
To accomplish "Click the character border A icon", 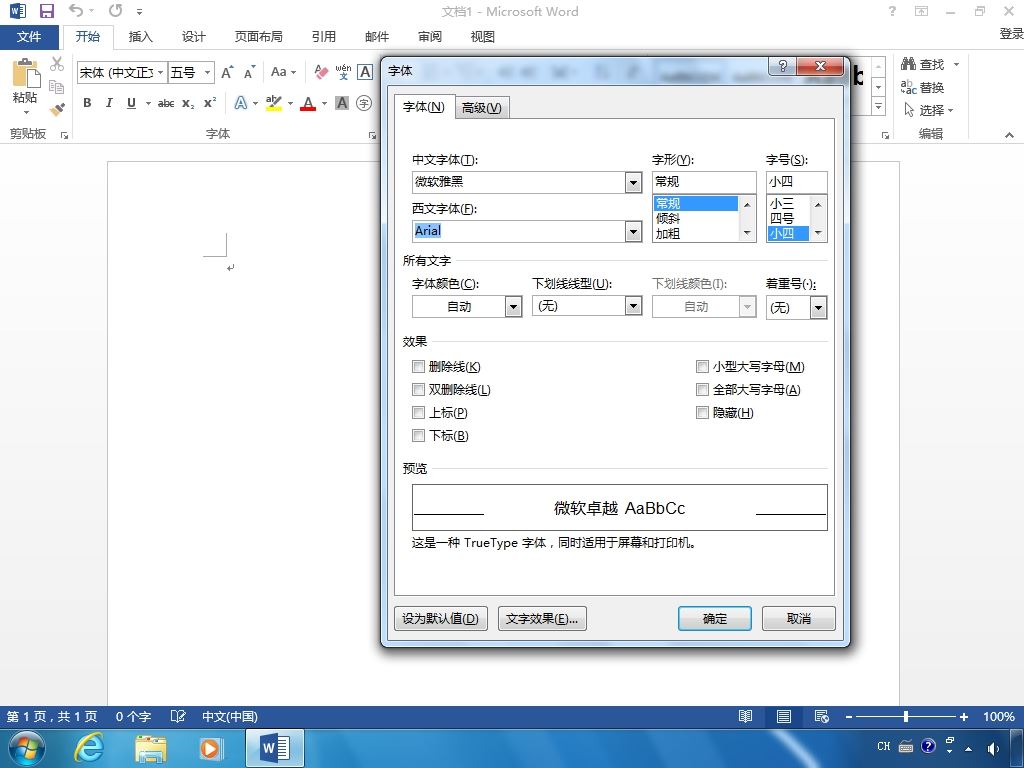I will pyautogui.click(x=365, y=72).
